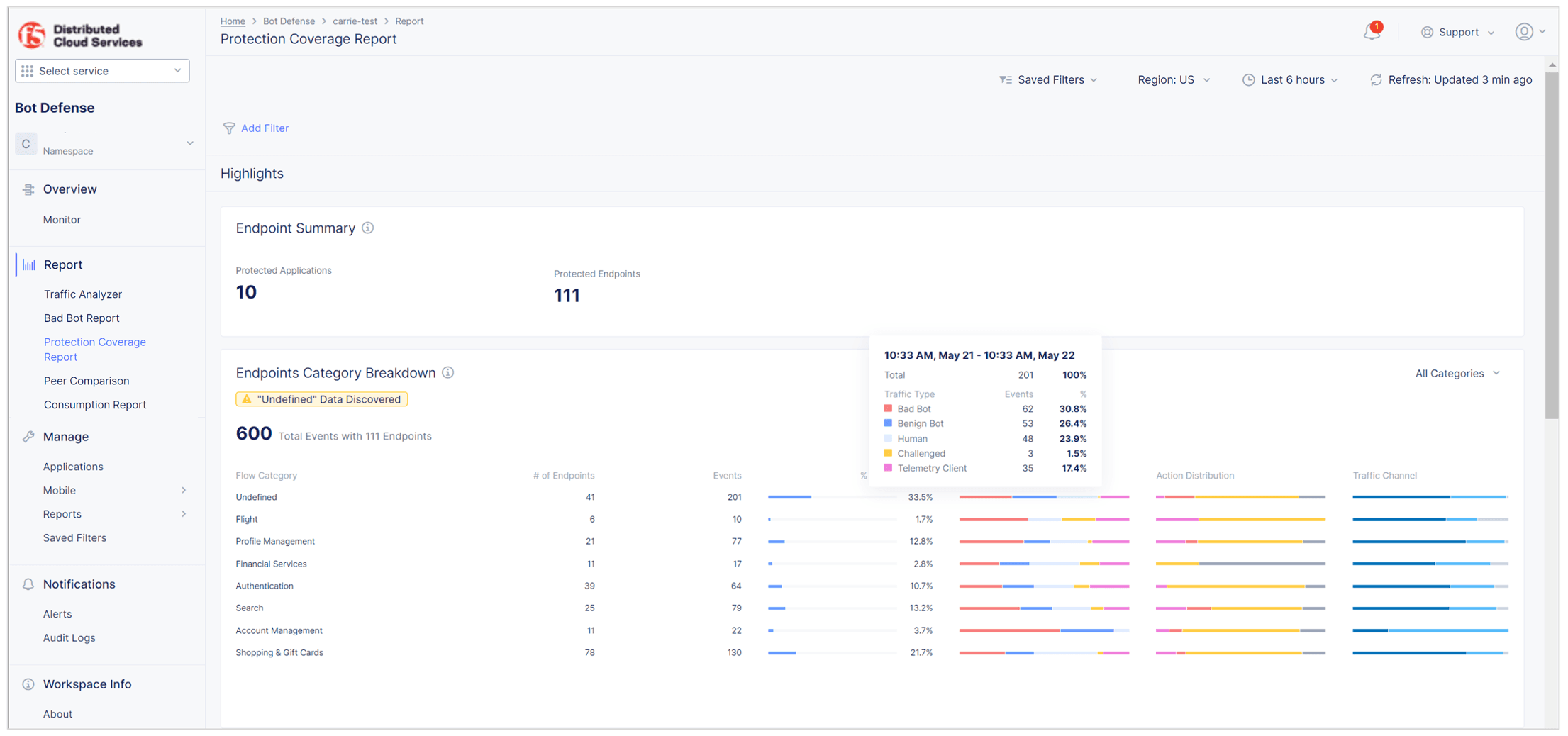The image size is (1568, 736).
Task: Open the Select service dropdown
Action: pyautogui.click(x=102, y=71)
